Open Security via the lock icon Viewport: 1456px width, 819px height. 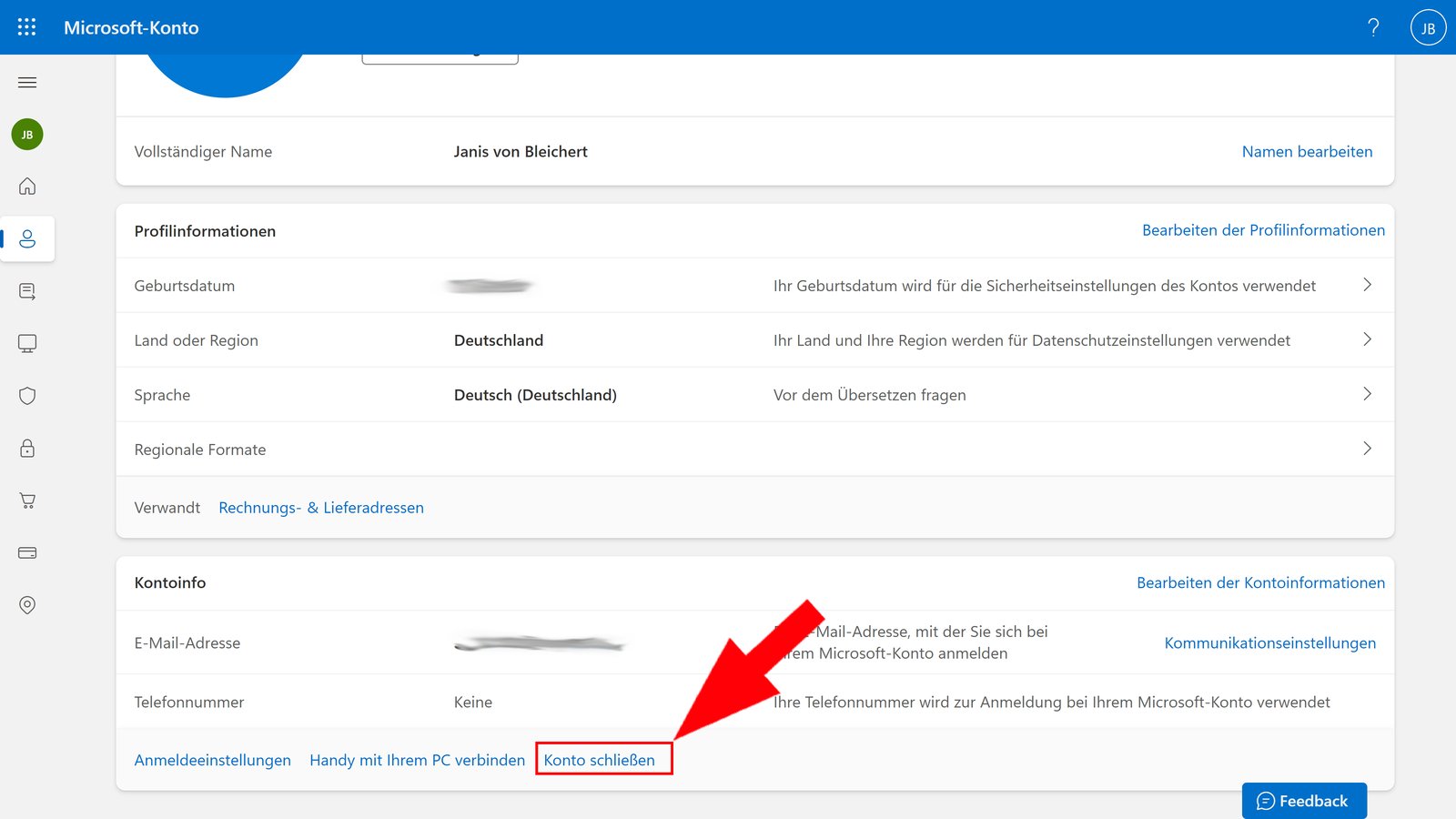tap(27, 448)
